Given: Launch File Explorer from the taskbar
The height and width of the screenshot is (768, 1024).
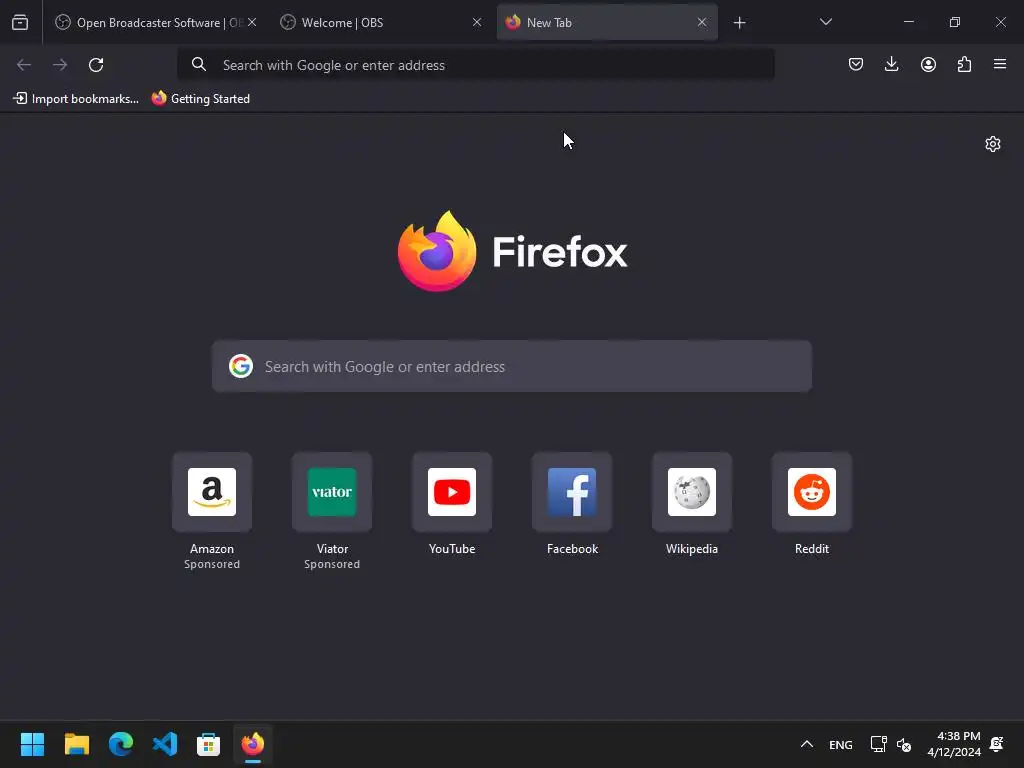Looking at the screenshot, I should tap(76, 744).
